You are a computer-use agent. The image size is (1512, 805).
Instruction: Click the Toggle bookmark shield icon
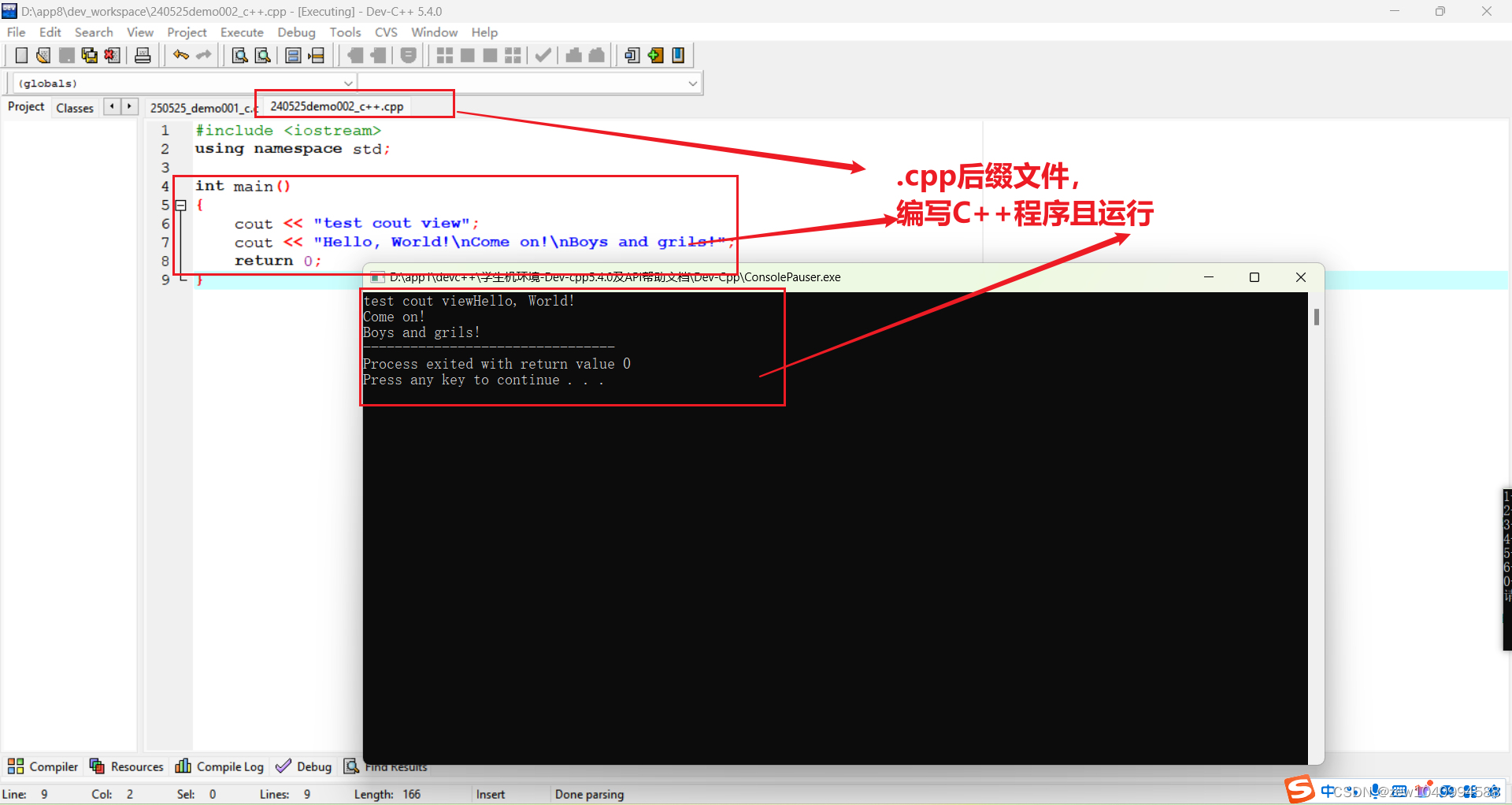pyautogui.click(x=408, y=55)
